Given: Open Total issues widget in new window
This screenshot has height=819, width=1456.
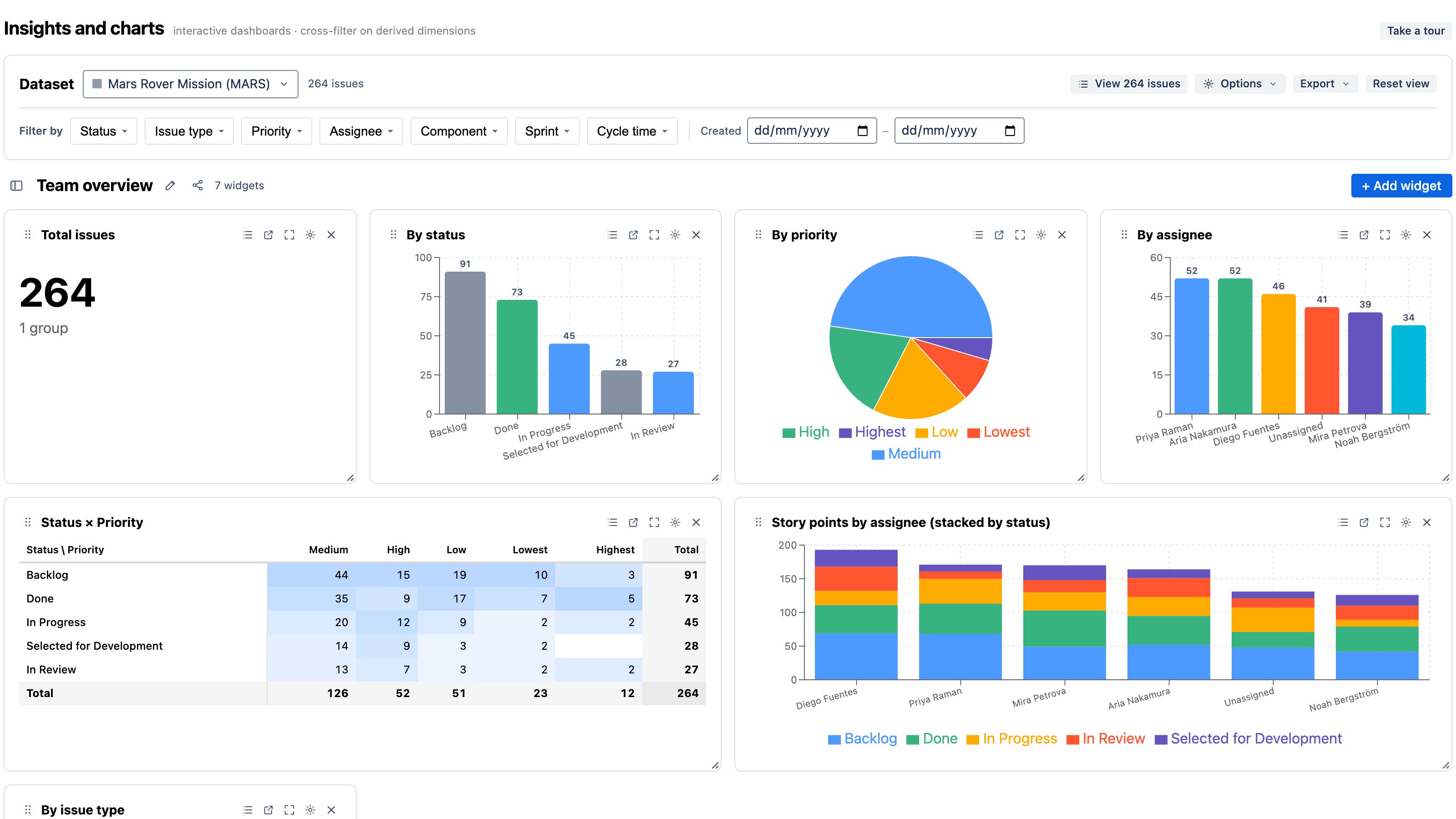Looking at the screenshot, I should (x=268, y=235).
